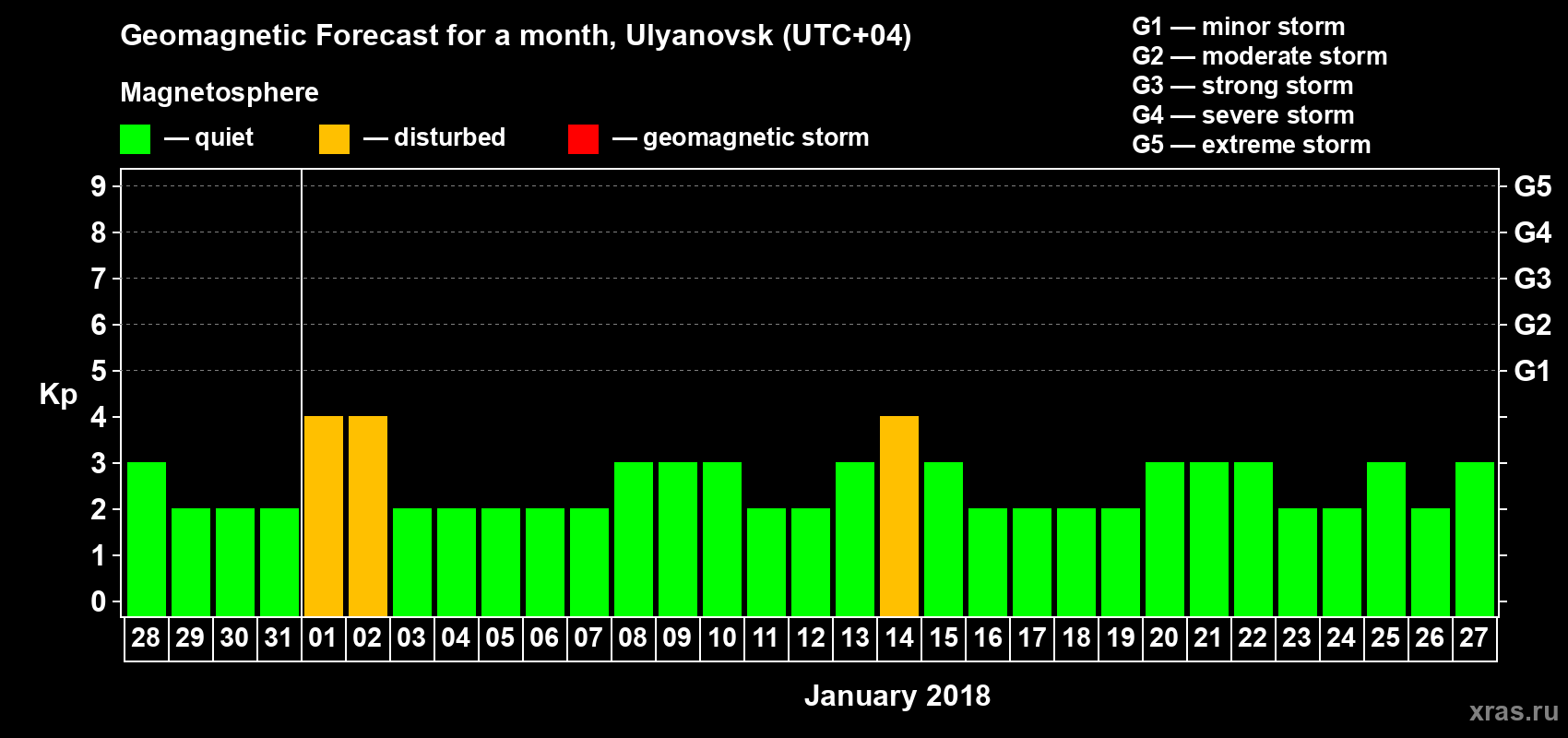
Task: Click the green bar for day 13
Action: (855, 540)
